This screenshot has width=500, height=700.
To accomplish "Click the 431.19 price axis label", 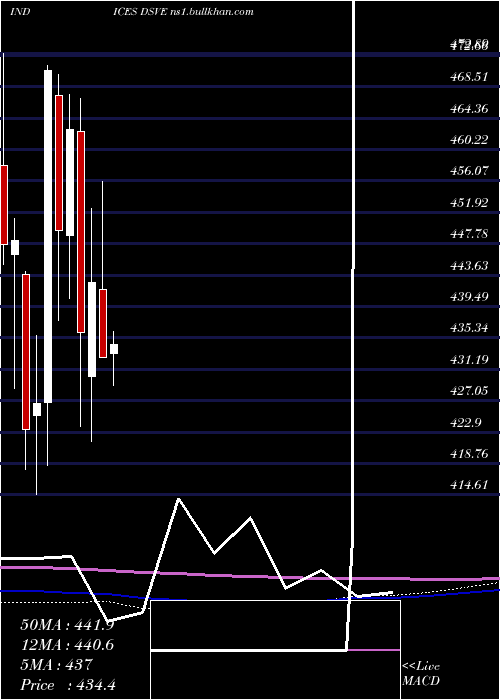I will pyautogui.click(x=469, y=359).
